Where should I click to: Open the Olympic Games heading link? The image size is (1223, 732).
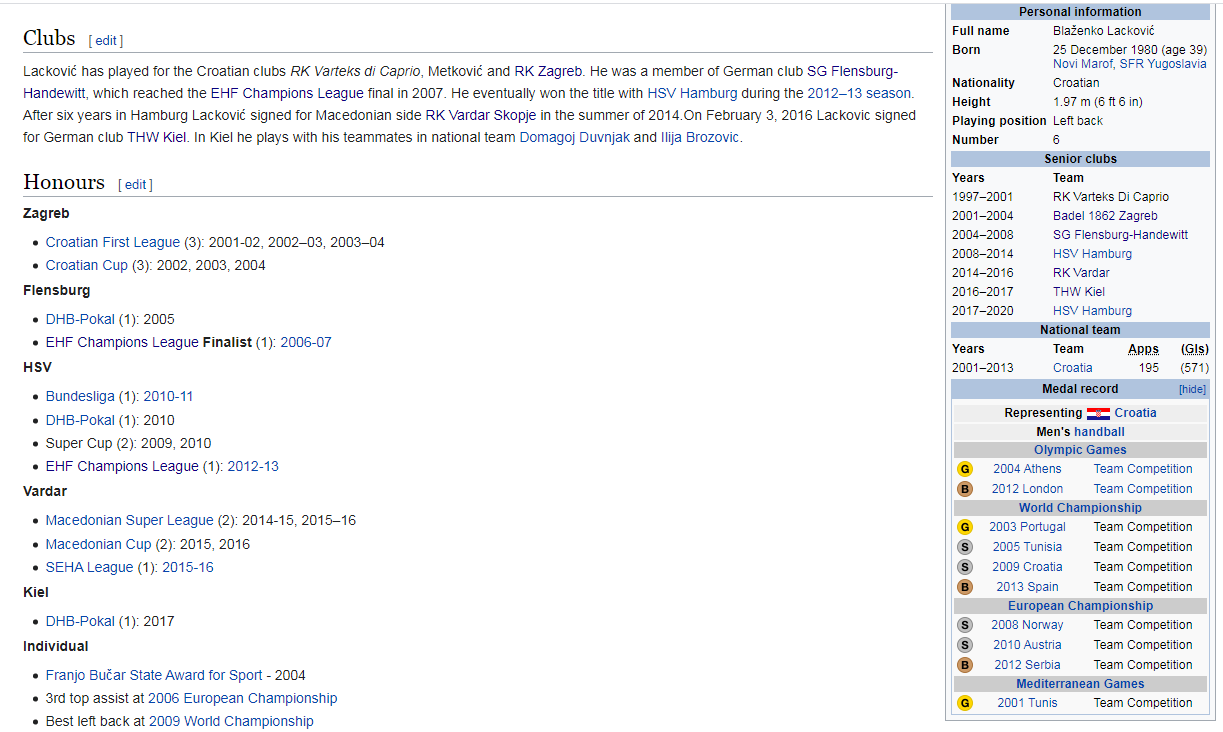[x=1080, y=450]
